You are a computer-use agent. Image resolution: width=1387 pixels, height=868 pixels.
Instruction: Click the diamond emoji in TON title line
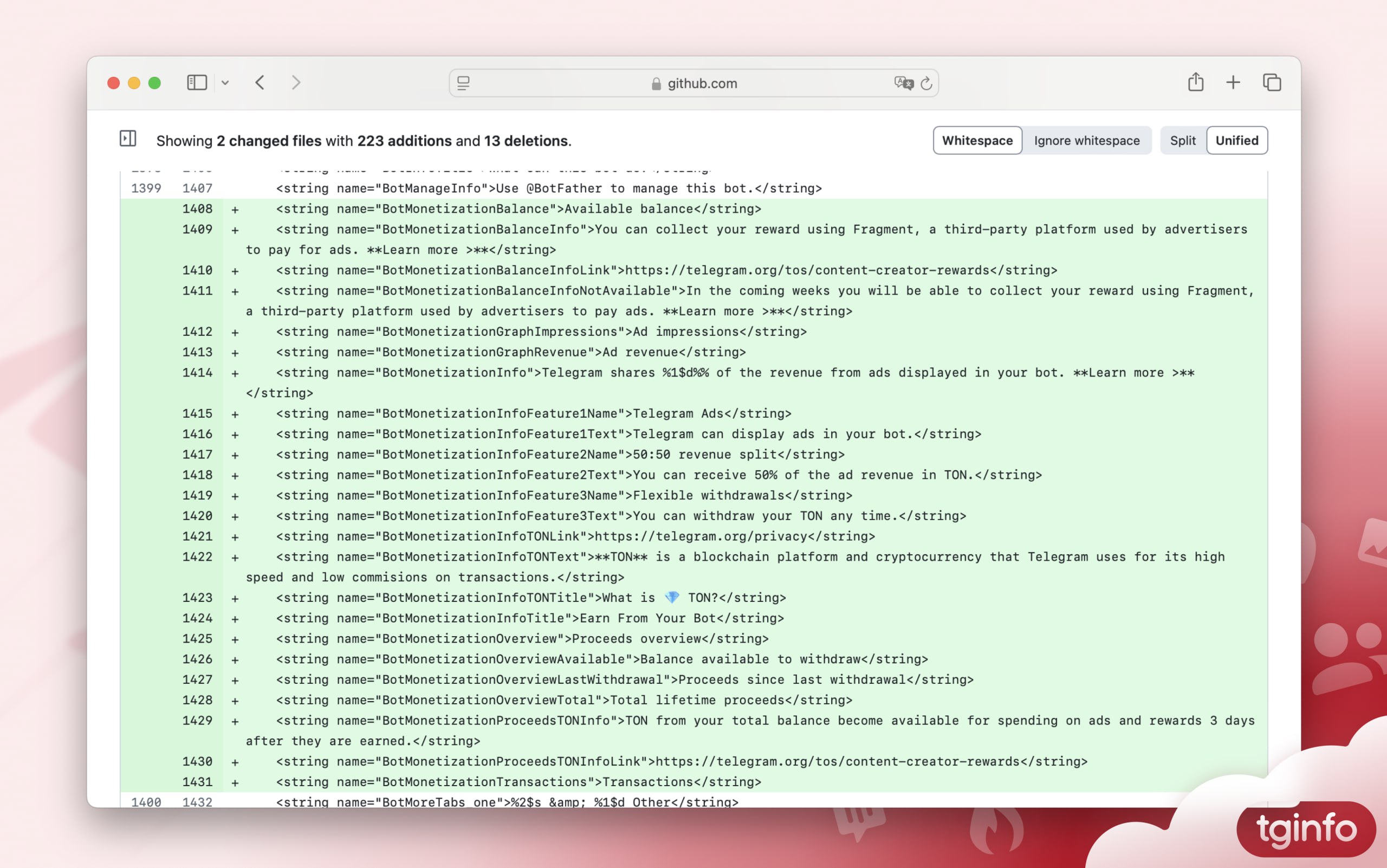click(x=671, y=598)
